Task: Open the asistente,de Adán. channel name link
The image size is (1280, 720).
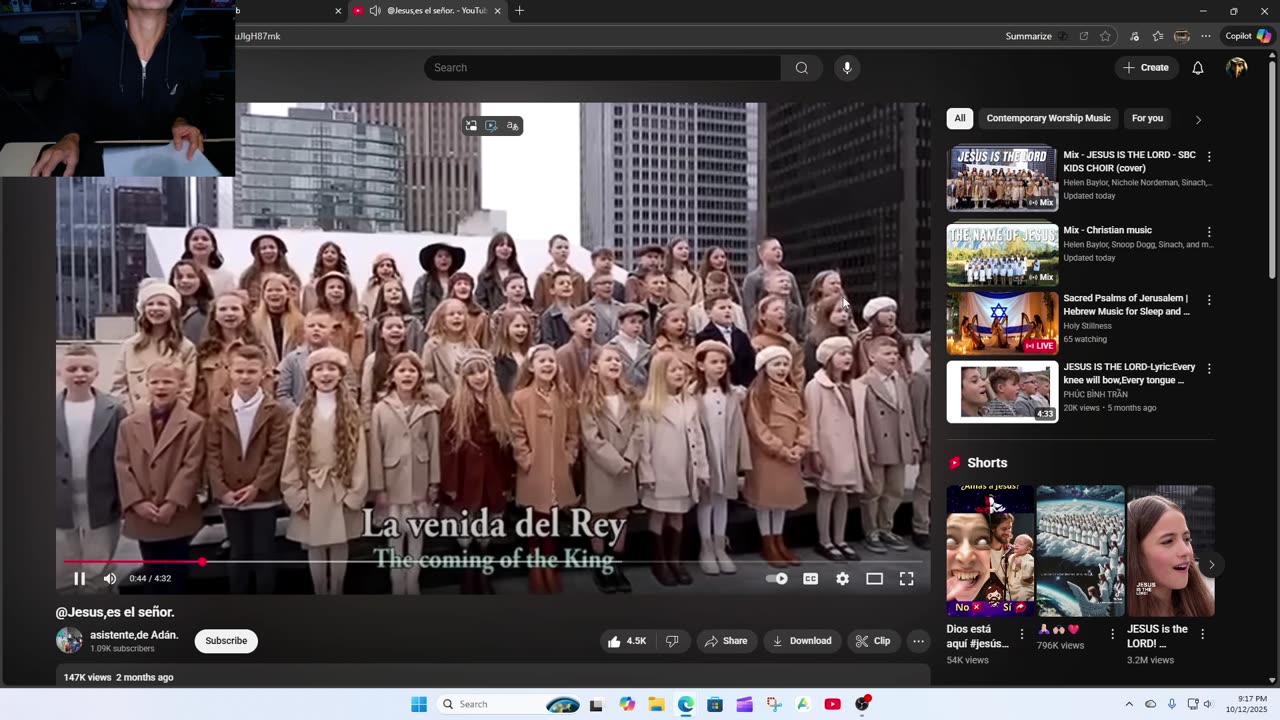Action: (134, 635)
